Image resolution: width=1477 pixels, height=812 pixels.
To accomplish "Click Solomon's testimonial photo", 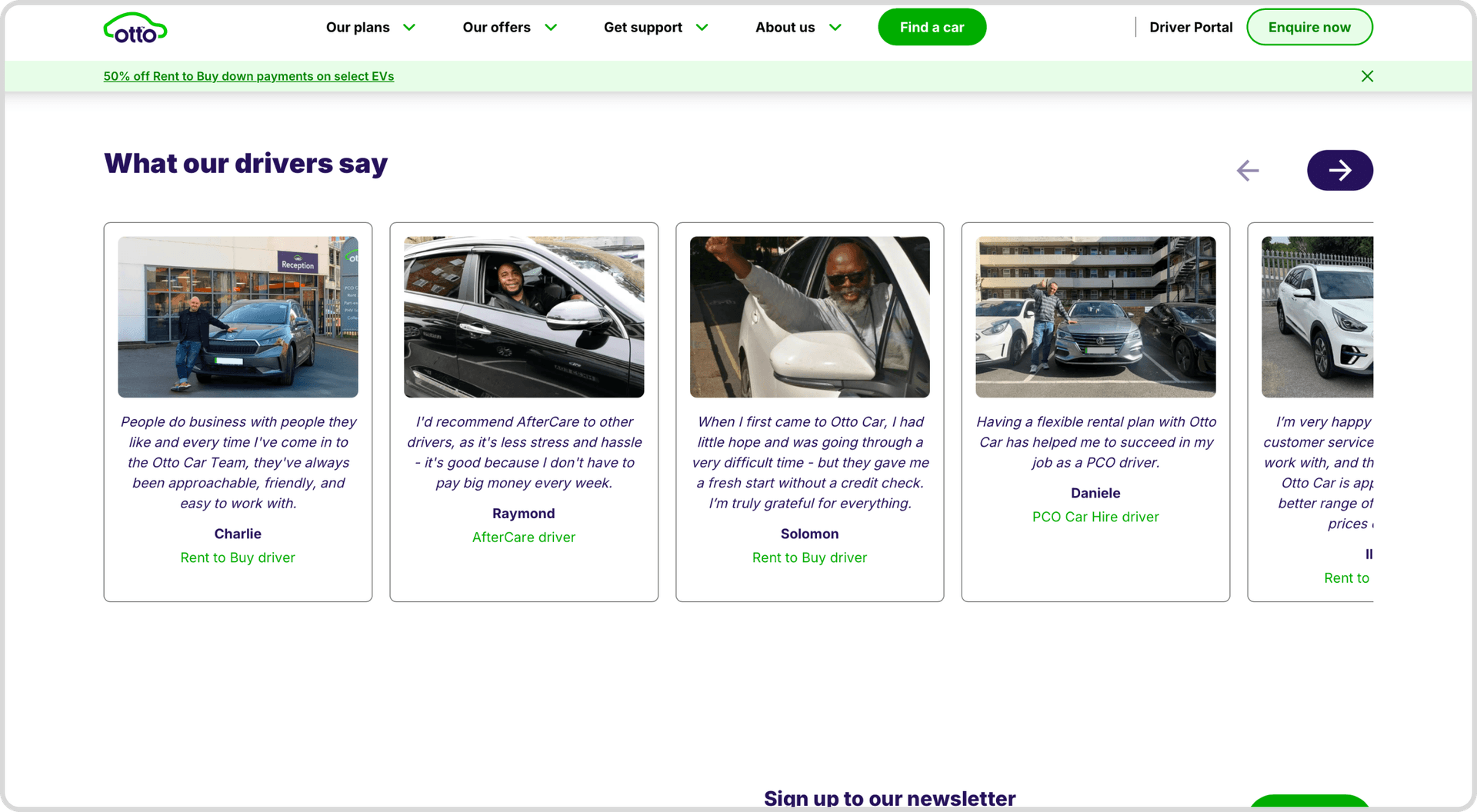I will coord(809,317).
